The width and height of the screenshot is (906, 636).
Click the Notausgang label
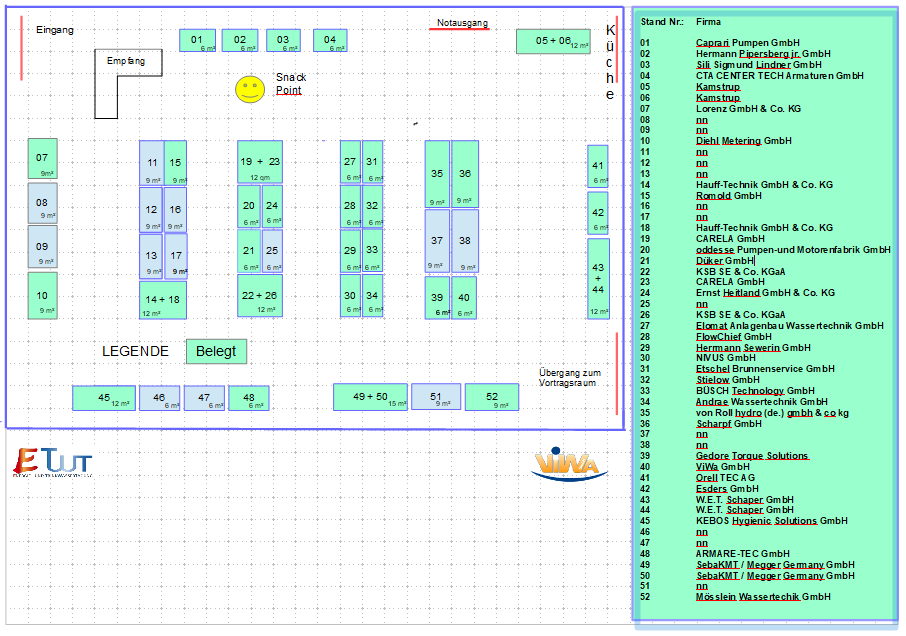pos(462,23)
